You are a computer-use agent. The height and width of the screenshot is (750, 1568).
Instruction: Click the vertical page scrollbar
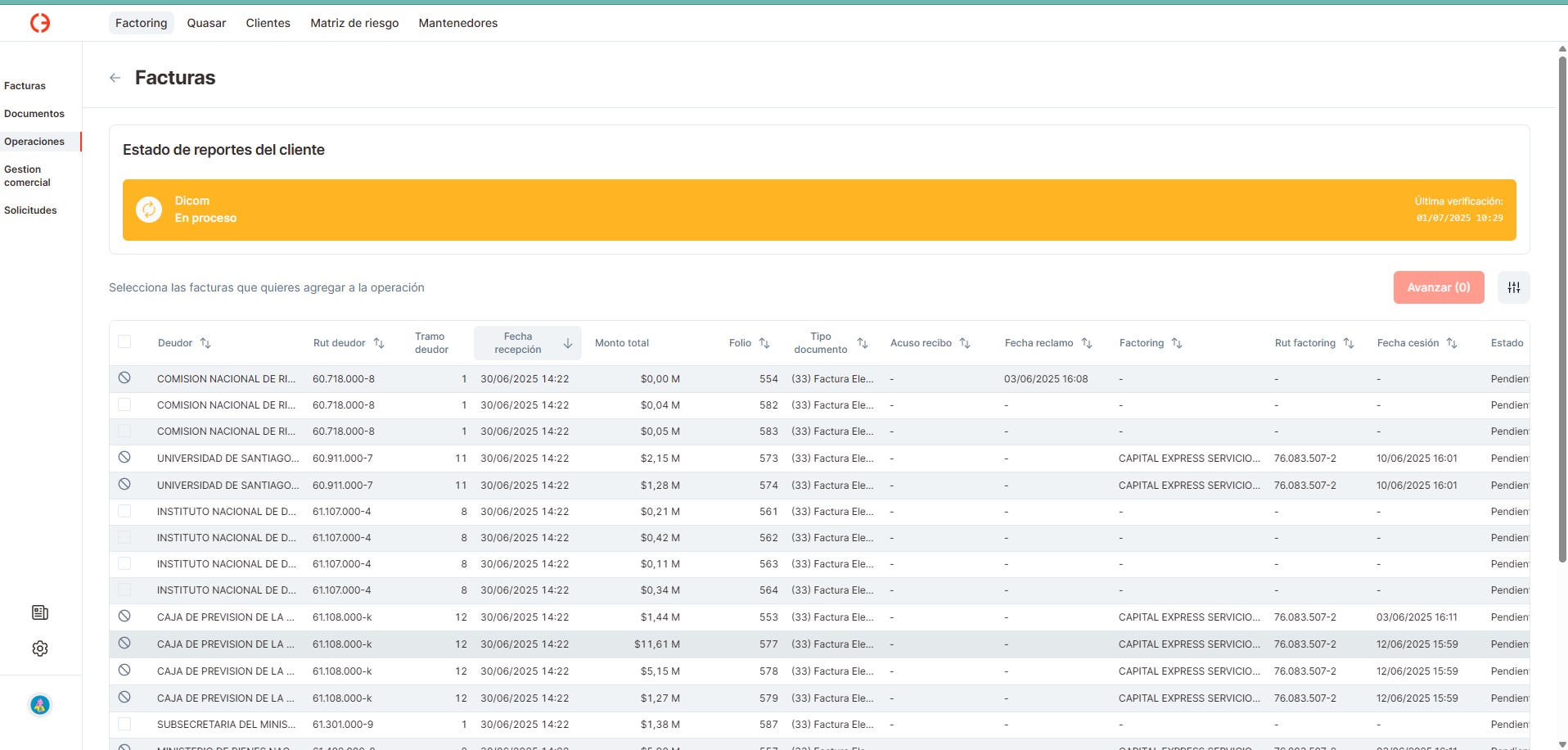click(x=1561, y=311)
